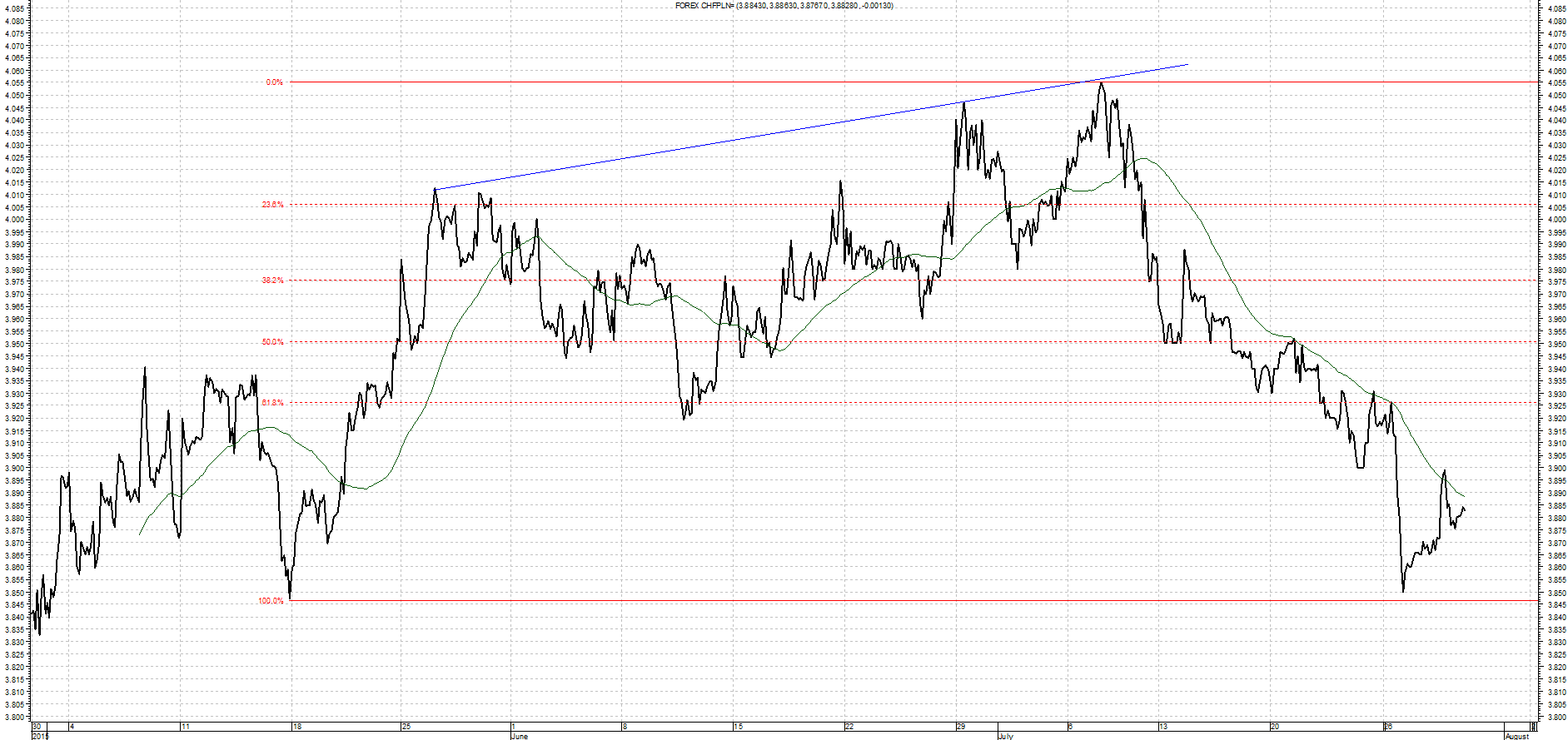The height and width of the screenshot is (740, 1568).
Task: Click the August month label on time axis
Action: tap(1517, 736)
